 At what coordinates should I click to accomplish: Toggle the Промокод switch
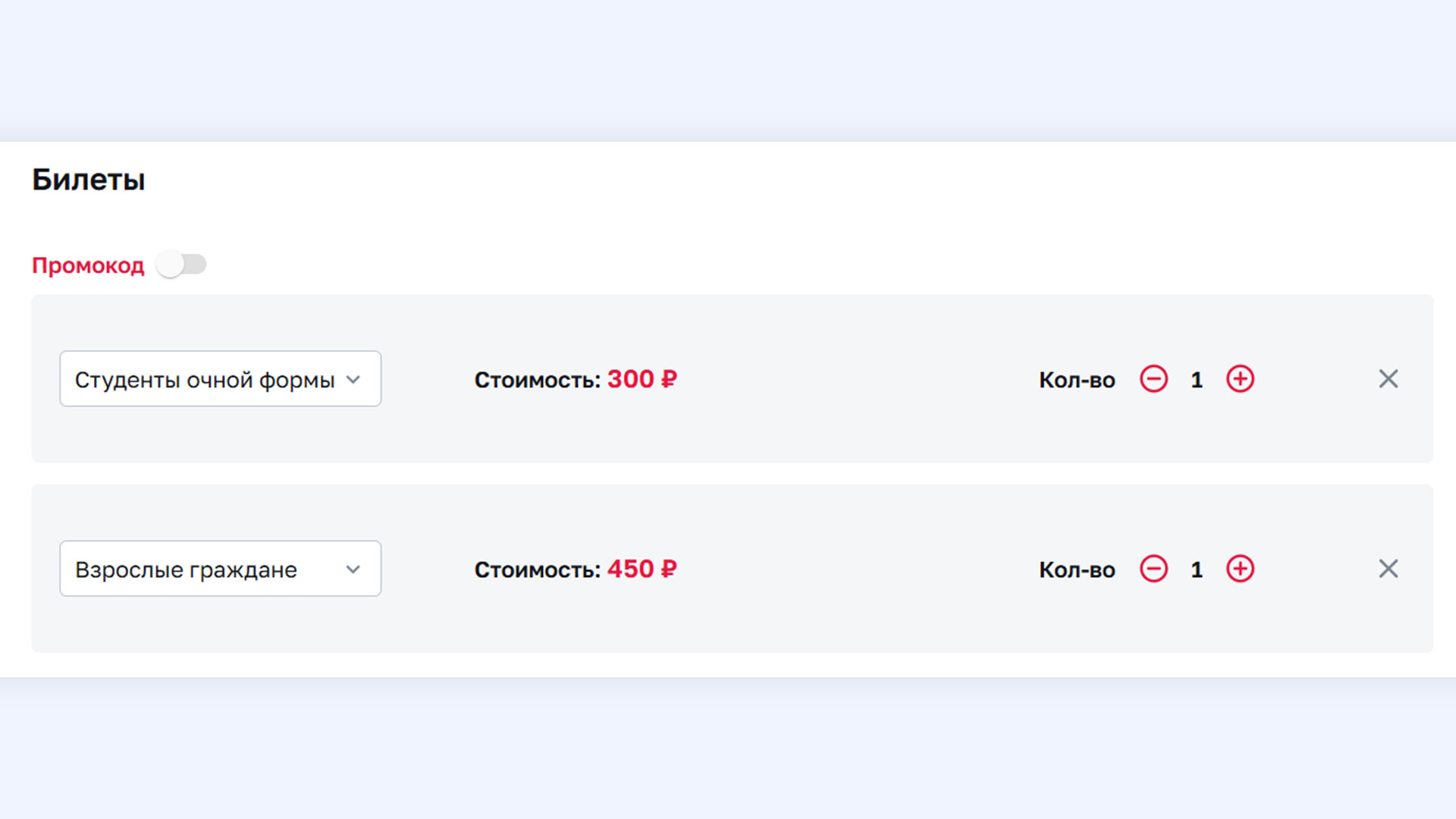[x=181, y=265]
